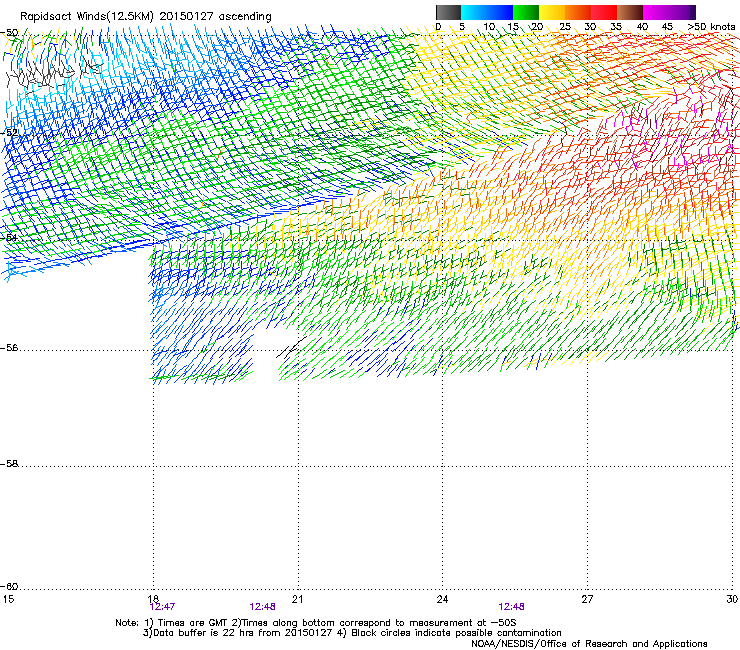Click the '12:48' time label left of longitude 21
The width and height of the screenshot is (740, 650).
click(x=262, y=607)
